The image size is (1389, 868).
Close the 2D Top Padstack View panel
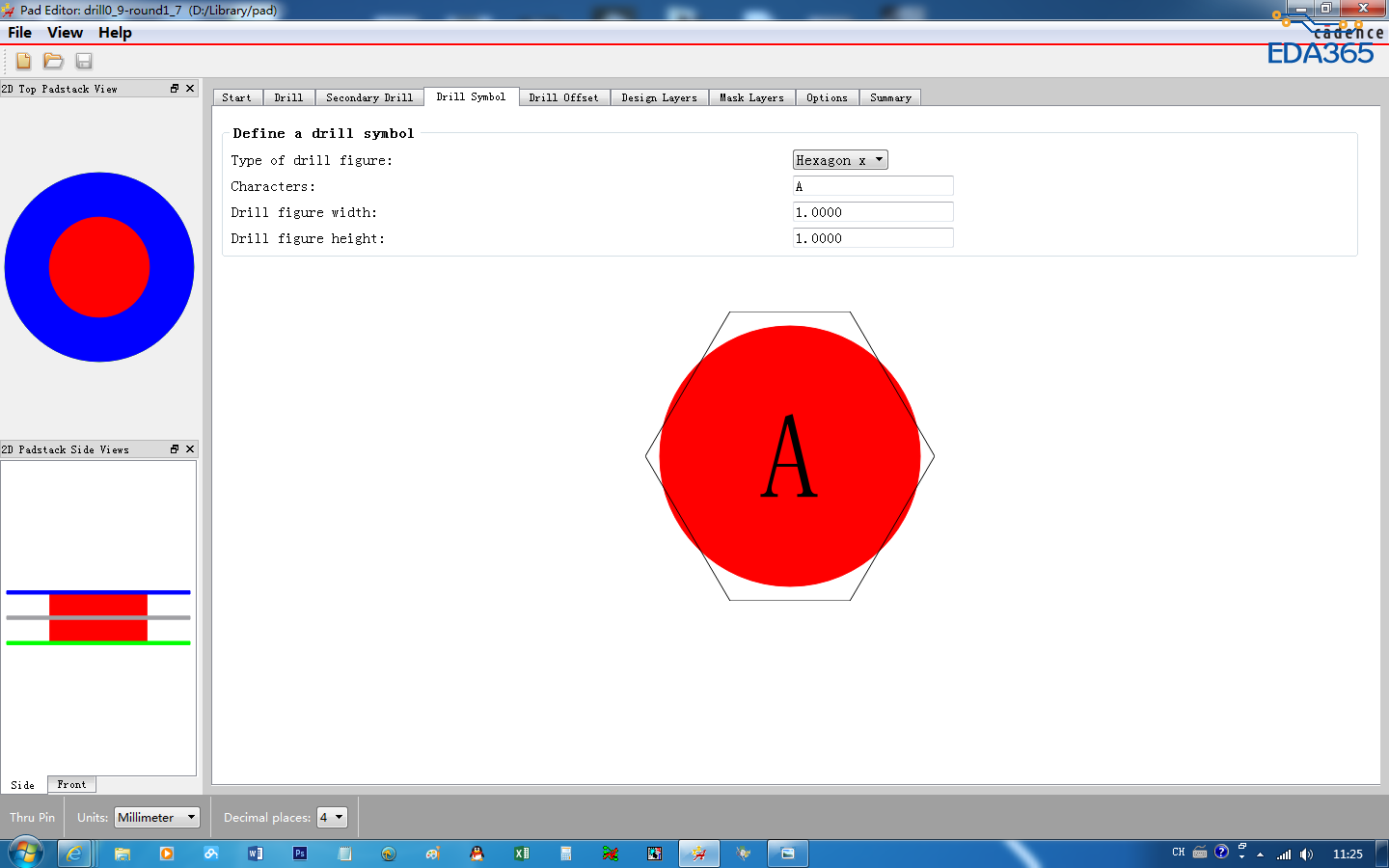(x=190, y=89)
